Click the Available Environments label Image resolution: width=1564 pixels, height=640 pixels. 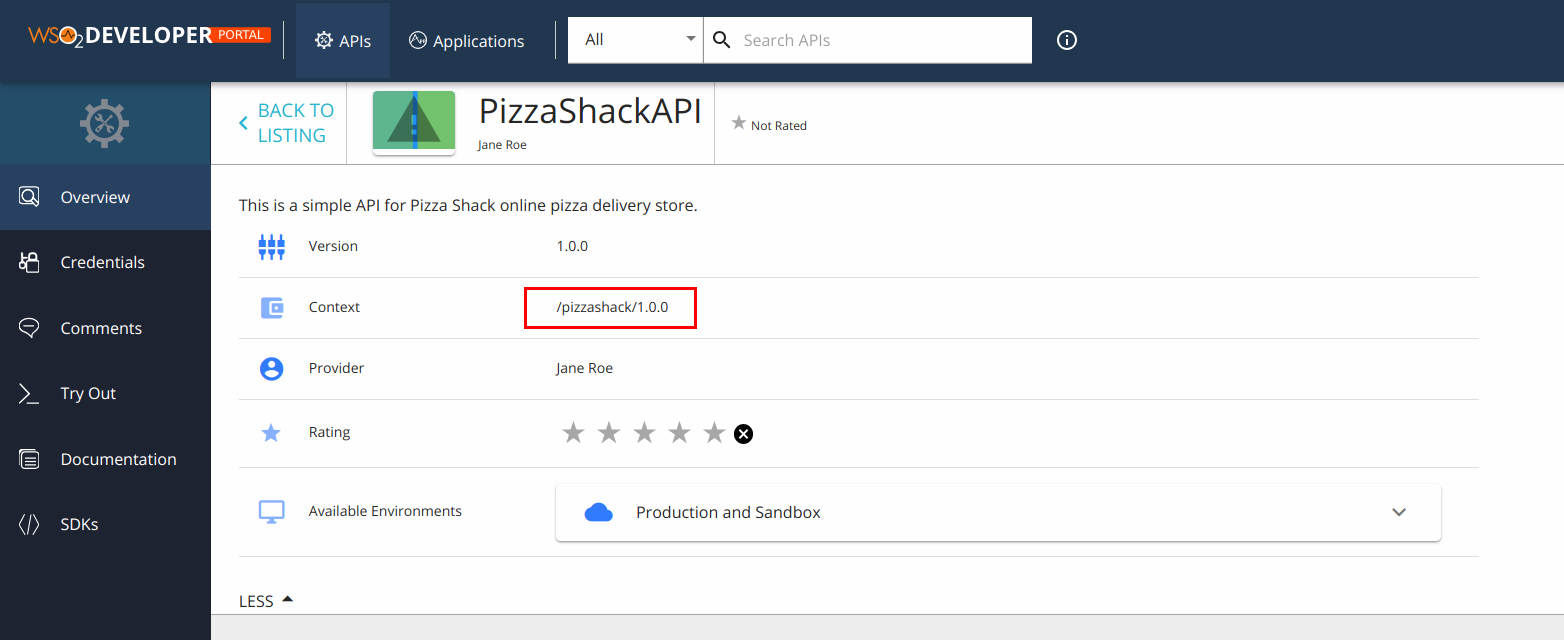pyautogui.click(x=385, y=511)
